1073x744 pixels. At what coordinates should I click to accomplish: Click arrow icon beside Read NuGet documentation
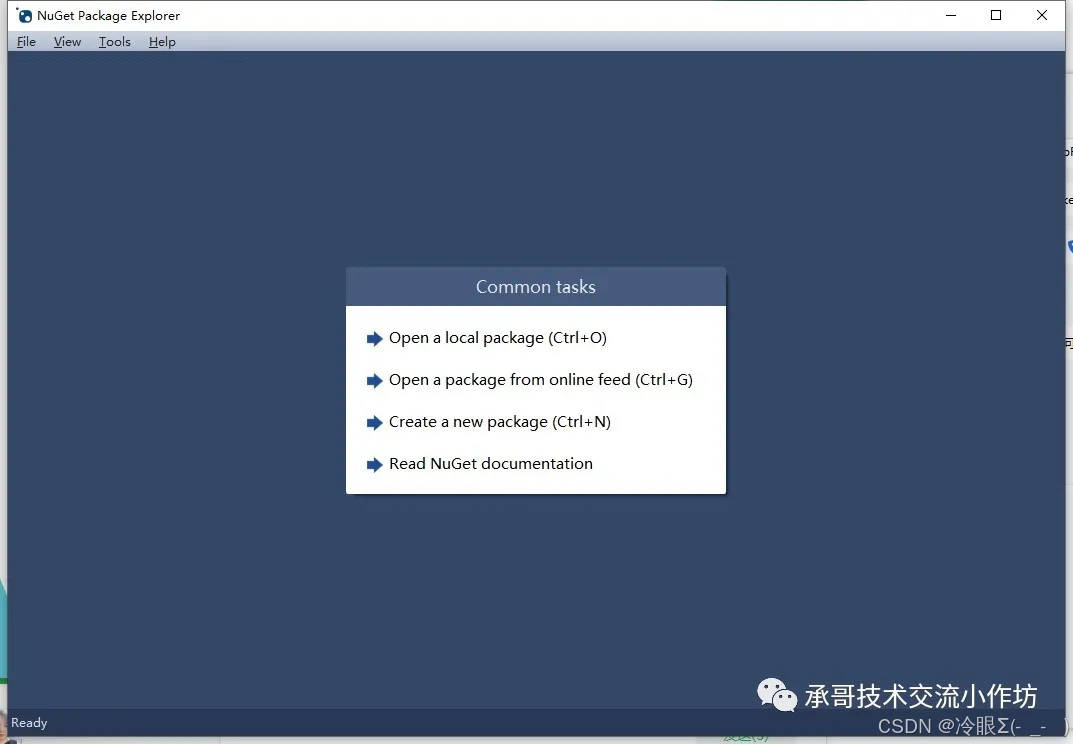click(x=374, y=465)
